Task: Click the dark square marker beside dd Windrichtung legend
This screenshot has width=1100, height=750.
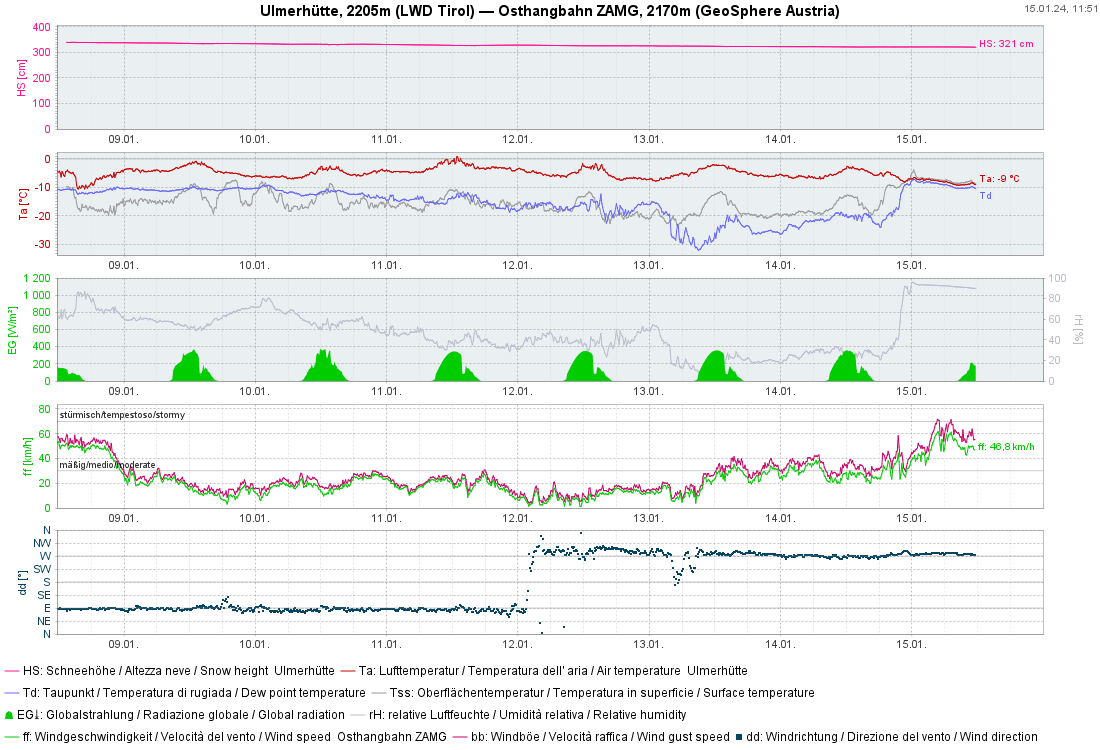Action: pos(739,737)
